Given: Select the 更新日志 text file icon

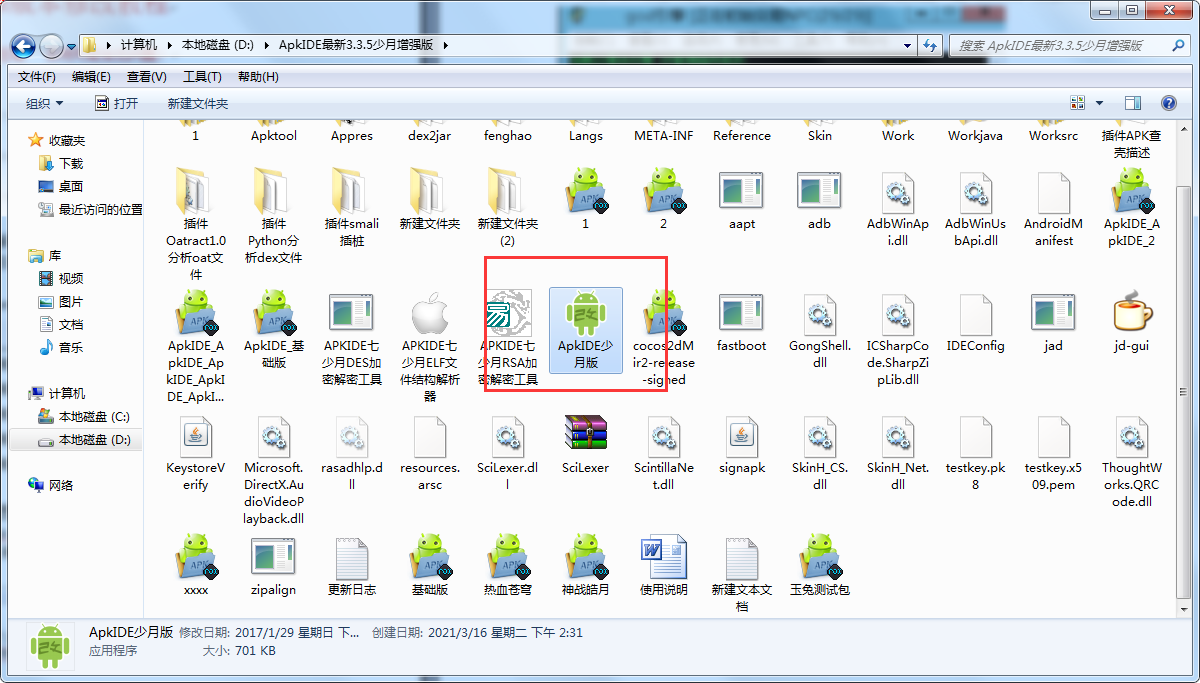Looking at the screenshot, I should click(352, 558).
